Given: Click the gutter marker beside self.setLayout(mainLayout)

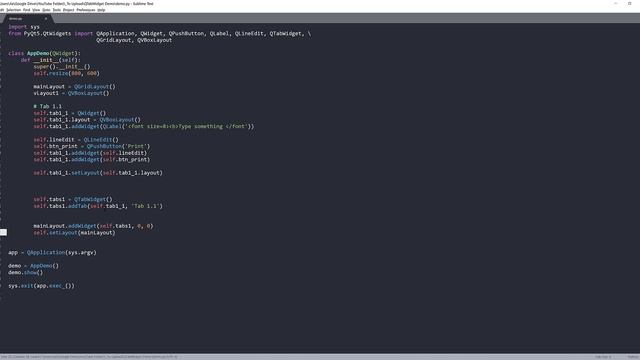Looking at the screenshot, I should click(x=3, y=232).
